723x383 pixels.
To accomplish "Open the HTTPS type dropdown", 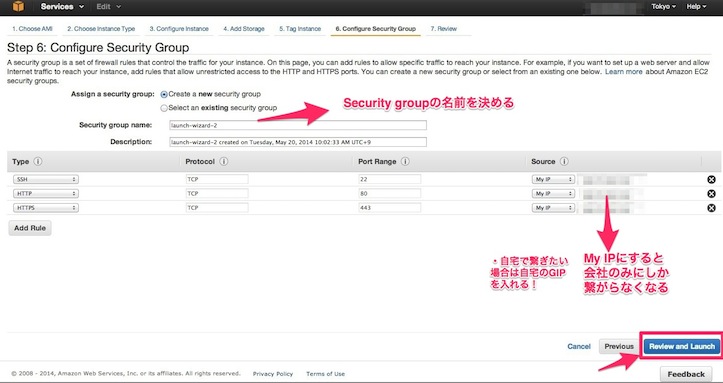I will [x=46, y=208].
